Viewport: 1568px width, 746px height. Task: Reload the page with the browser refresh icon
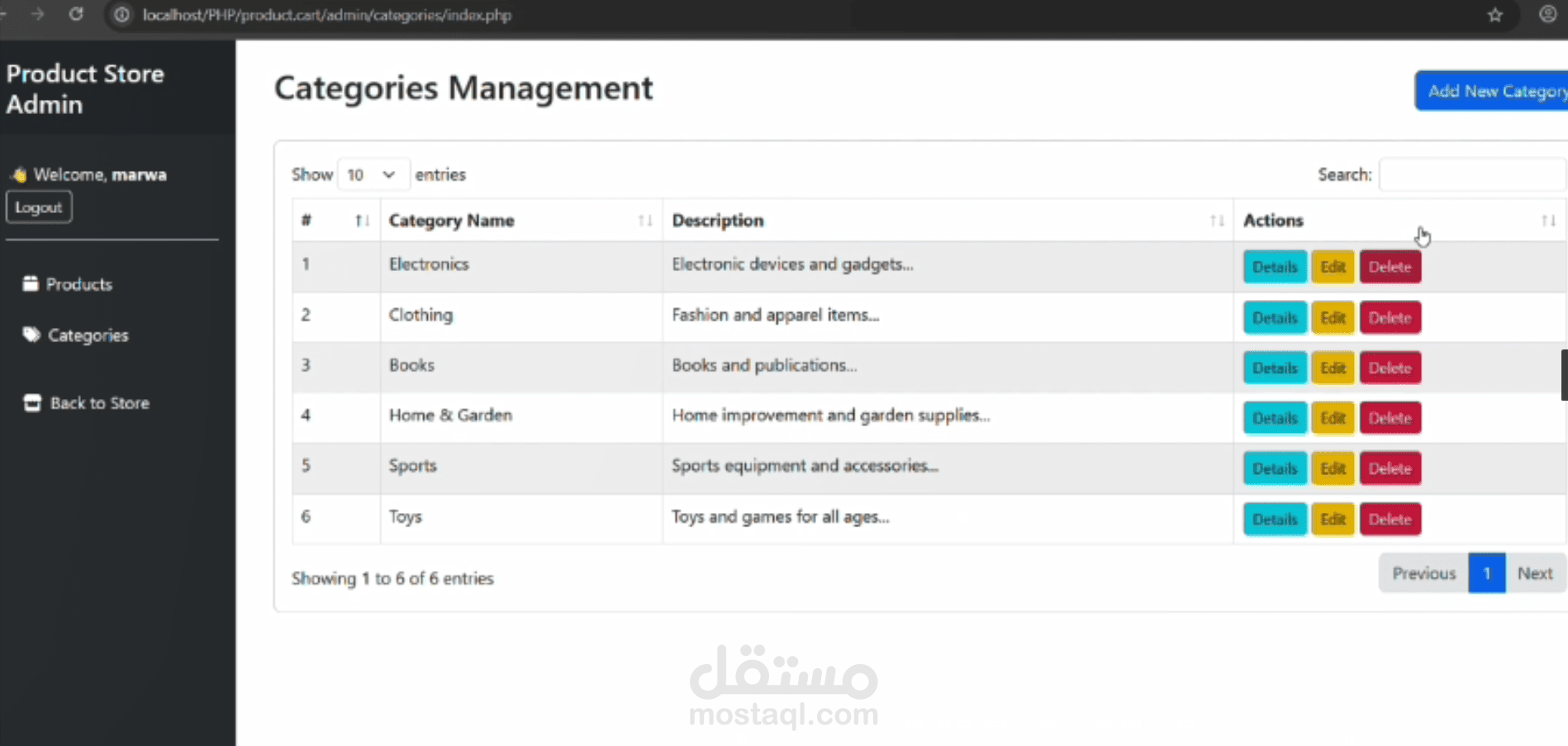click(76, 14)
